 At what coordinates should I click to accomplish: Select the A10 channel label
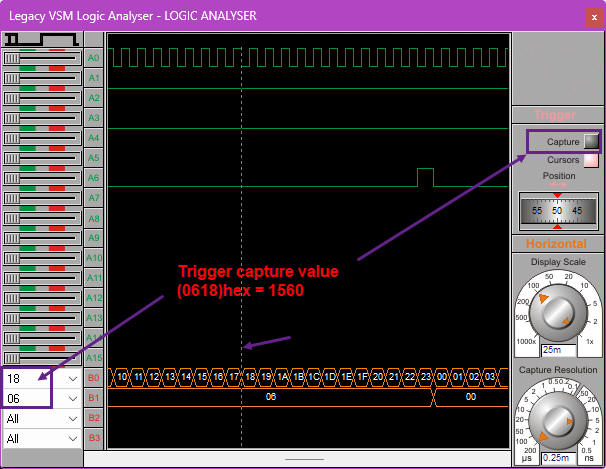click(x=94, y=258)
